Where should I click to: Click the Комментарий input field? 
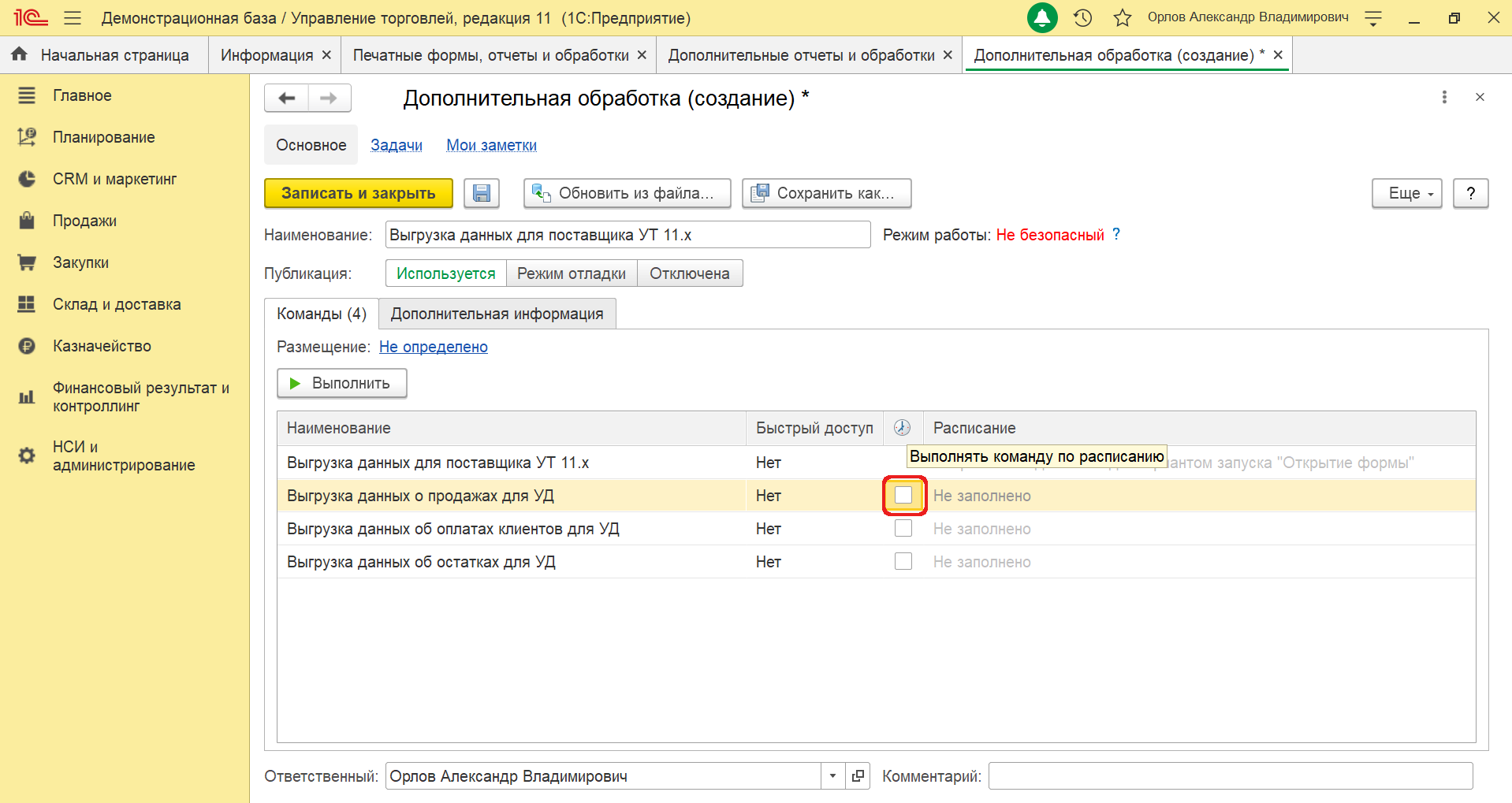pos(1231,776)
